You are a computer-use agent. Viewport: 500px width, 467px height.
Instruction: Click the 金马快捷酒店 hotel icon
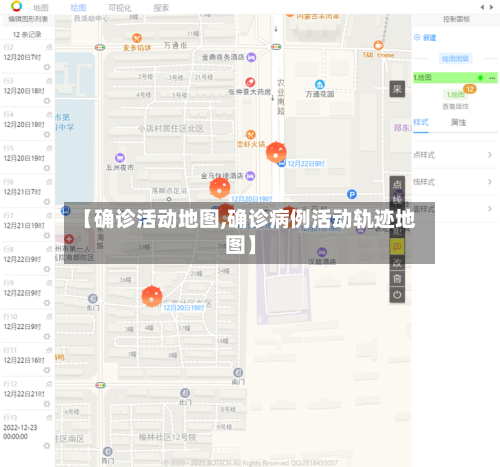[x=250, y=176]
